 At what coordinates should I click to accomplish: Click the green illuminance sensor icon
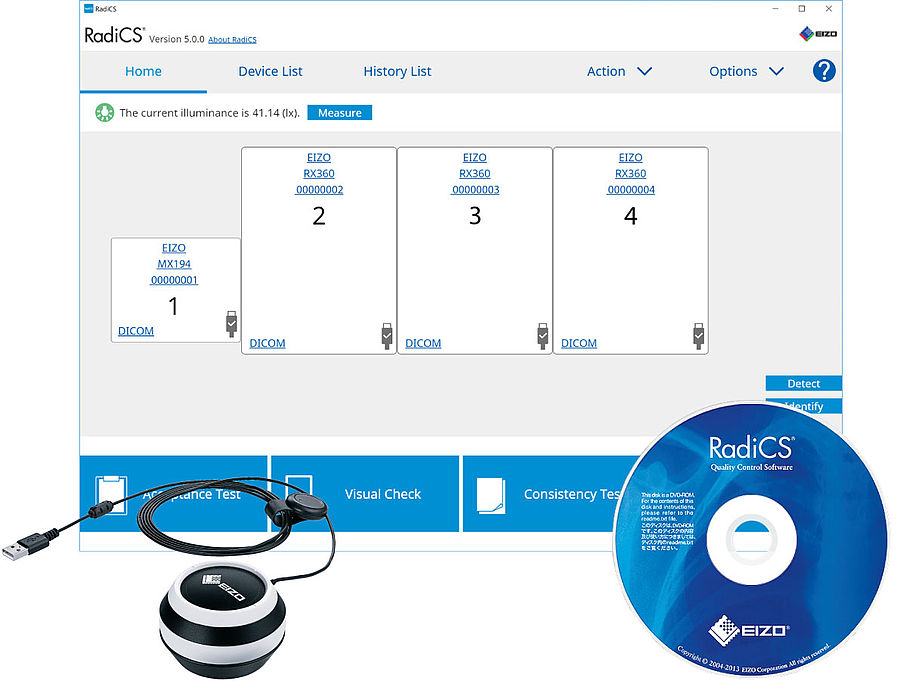[x=105, y=112]
